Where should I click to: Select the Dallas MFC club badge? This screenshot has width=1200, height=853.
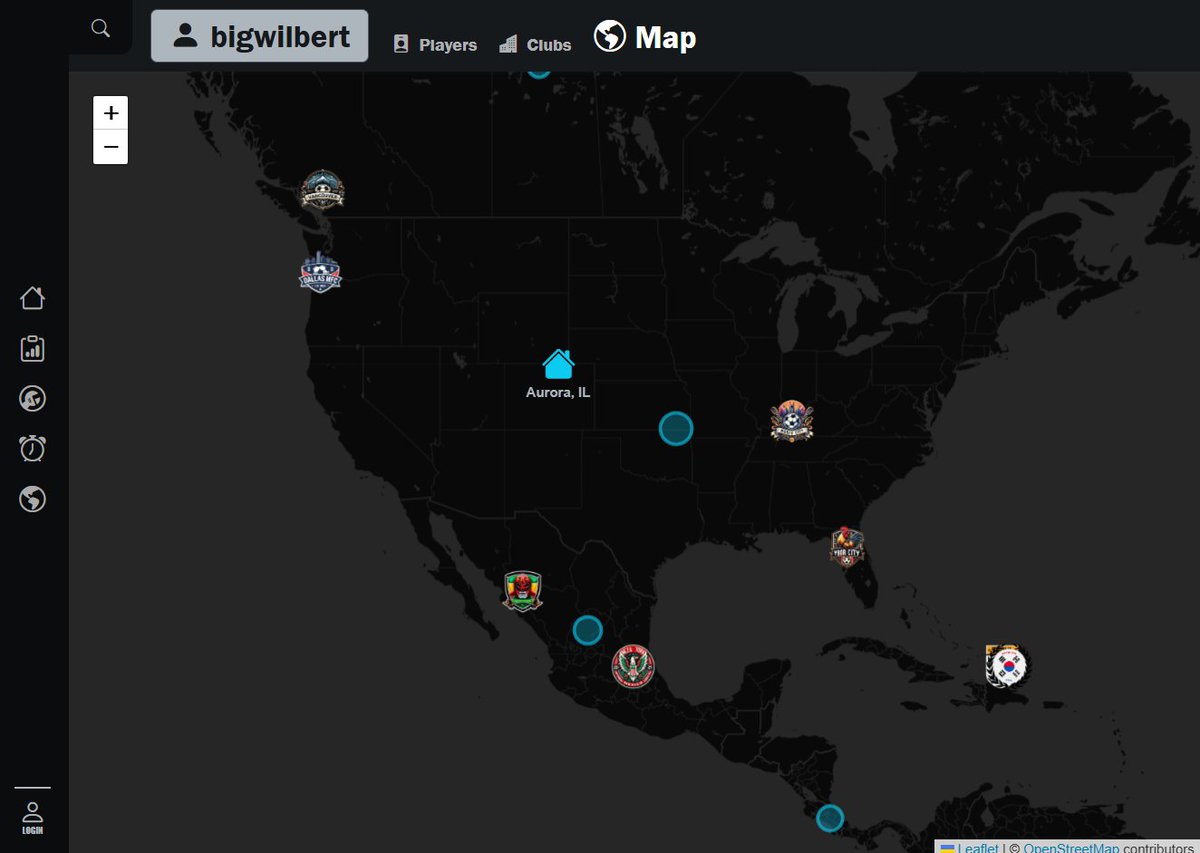point(320,272)
